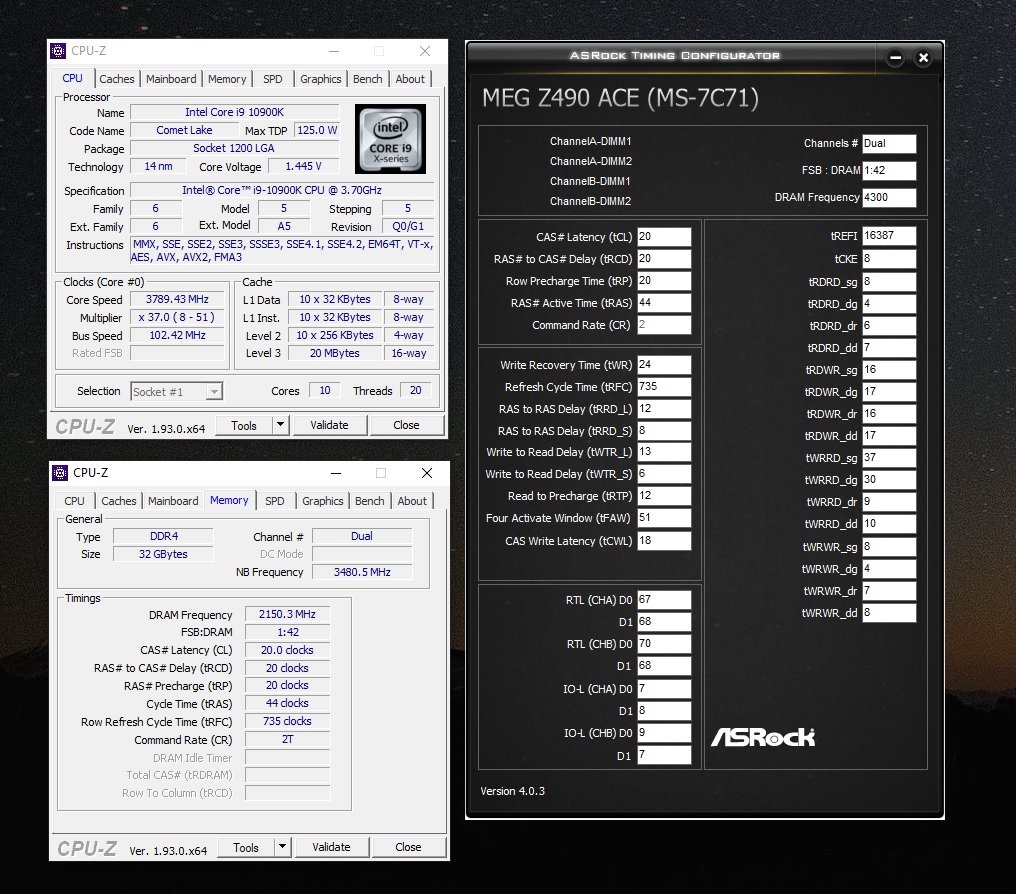The image size is (1016, 894).
Task: Close the bottom CPU-Z window with X
Action: click(x=427, y=473)
